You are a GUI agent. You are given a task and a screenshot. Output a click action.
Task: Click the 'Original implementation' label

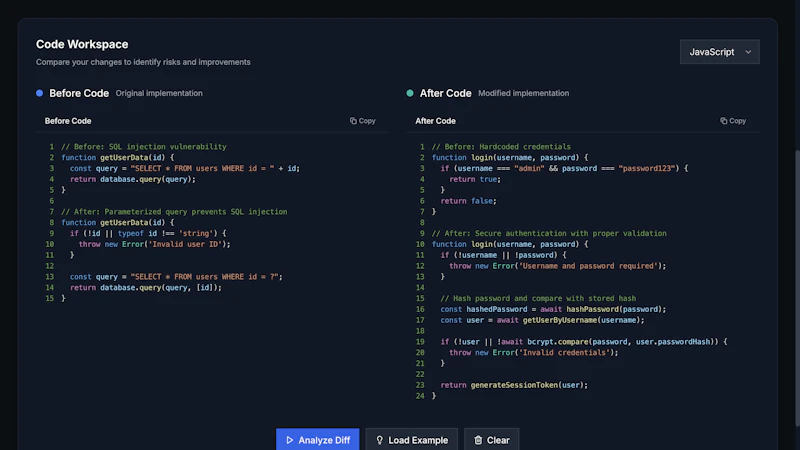[159, 93]
